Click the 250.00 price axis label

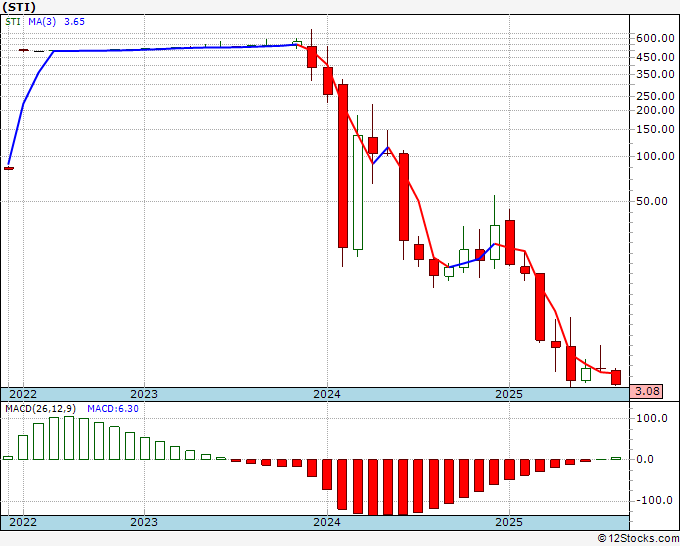point(655,96)
